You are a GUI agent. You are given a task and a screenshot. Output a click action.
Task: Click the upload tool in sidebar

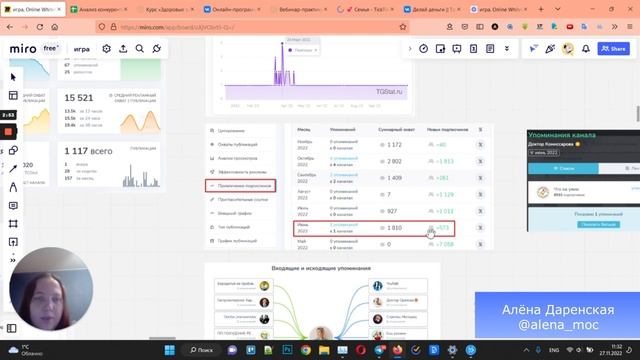pos(13,242)
